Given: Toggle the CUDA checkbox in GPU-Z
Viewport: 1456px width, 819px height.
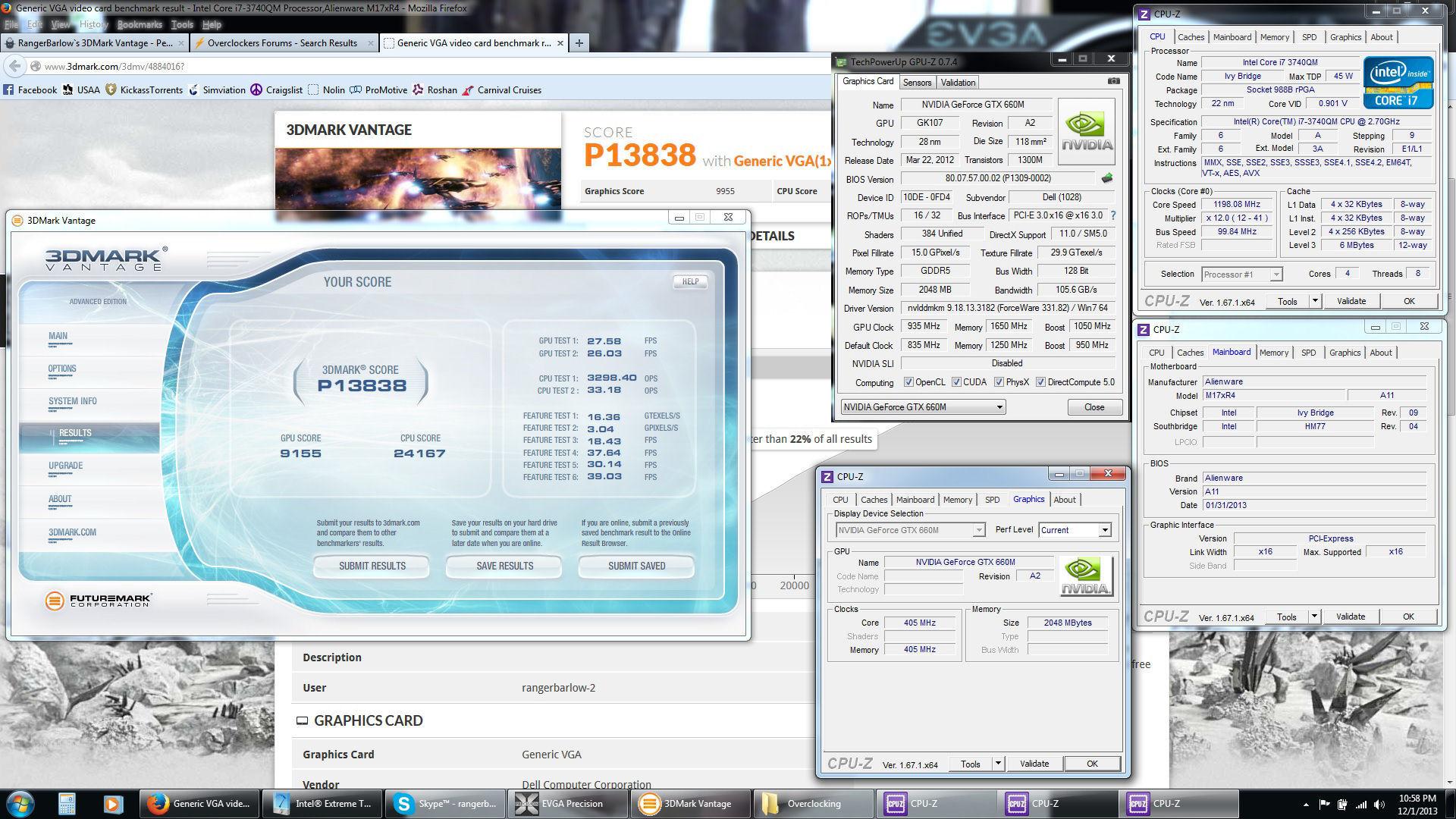Looking at the screenshot, I should coord(957,382).
